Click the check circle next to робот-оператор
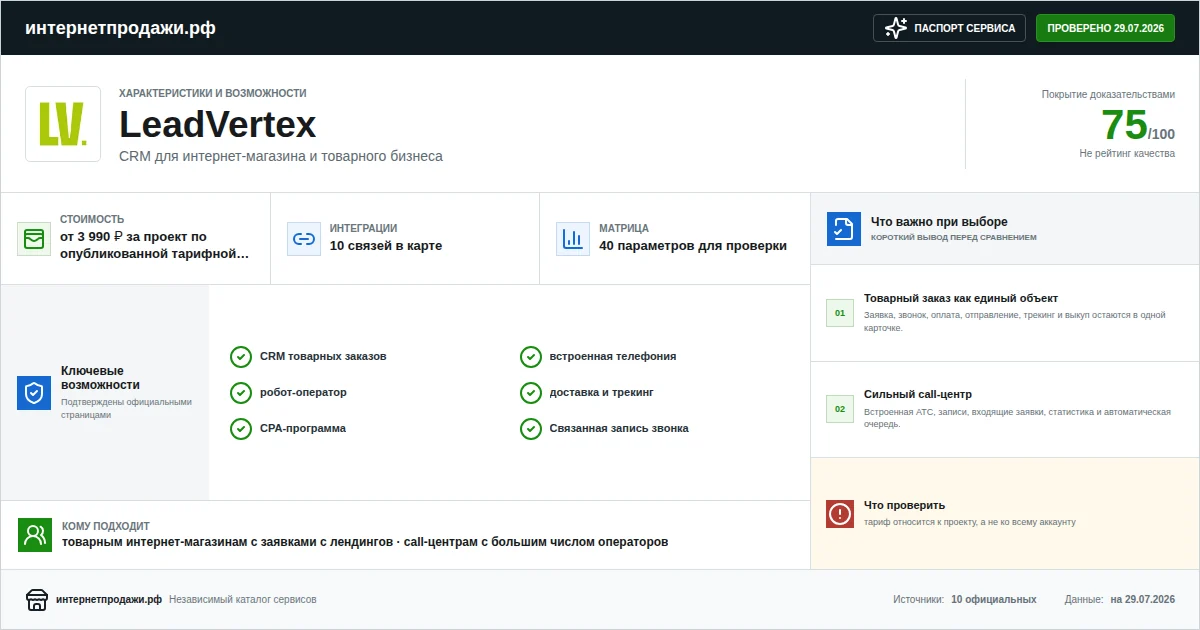The image size is (1200, 630). tap(241, 393)
